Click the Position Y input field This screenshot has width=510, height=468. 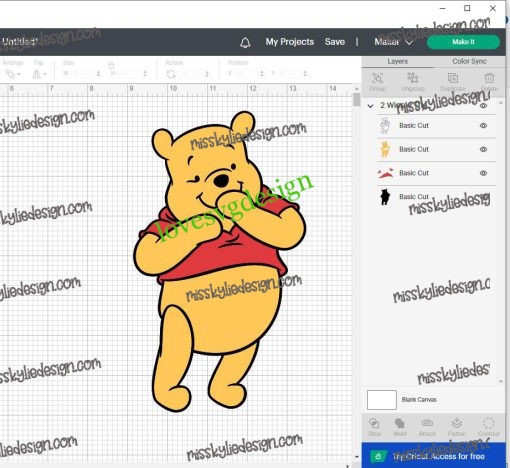pos(290,73)
